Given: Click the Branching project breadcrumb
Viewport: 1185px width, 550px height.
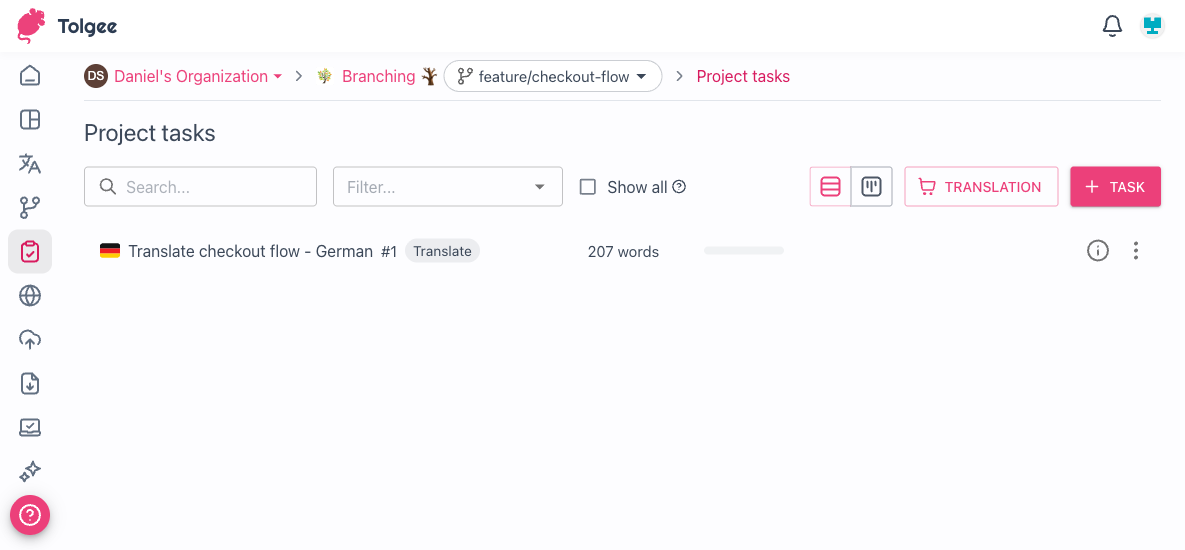Looking at the screenshot, I should 378,76.
